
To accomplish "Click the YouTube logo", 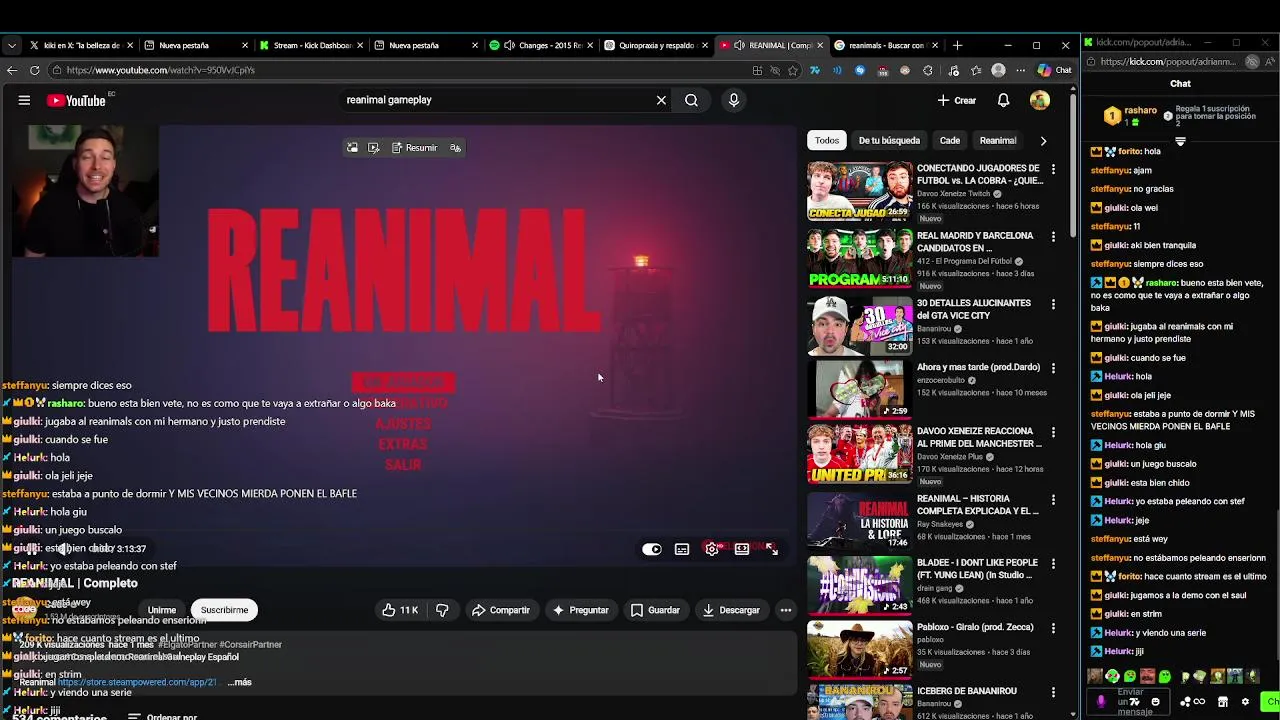I will 76,100.
